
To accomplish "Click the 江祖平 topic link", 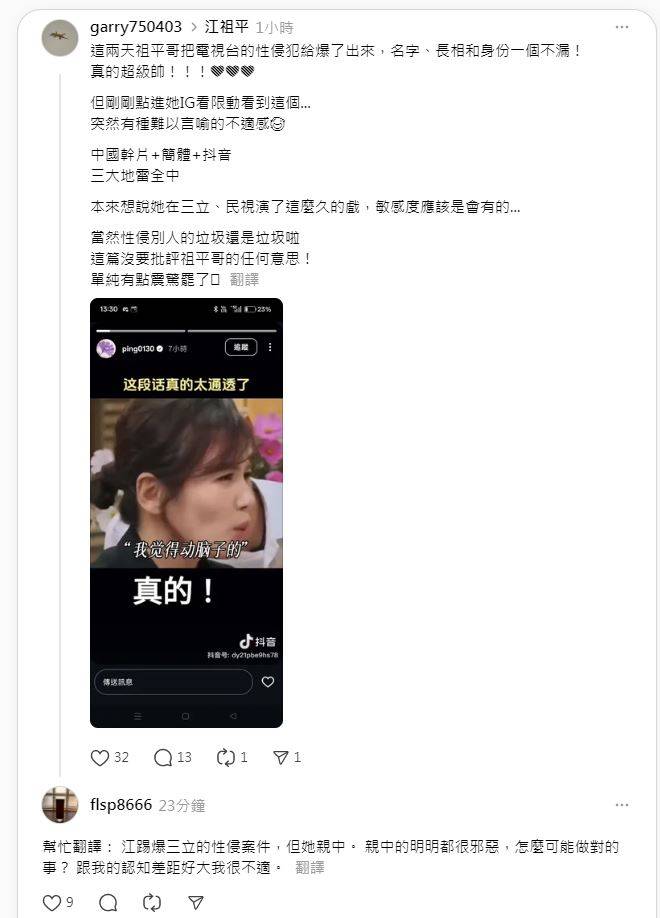I will tap(227, 27).
